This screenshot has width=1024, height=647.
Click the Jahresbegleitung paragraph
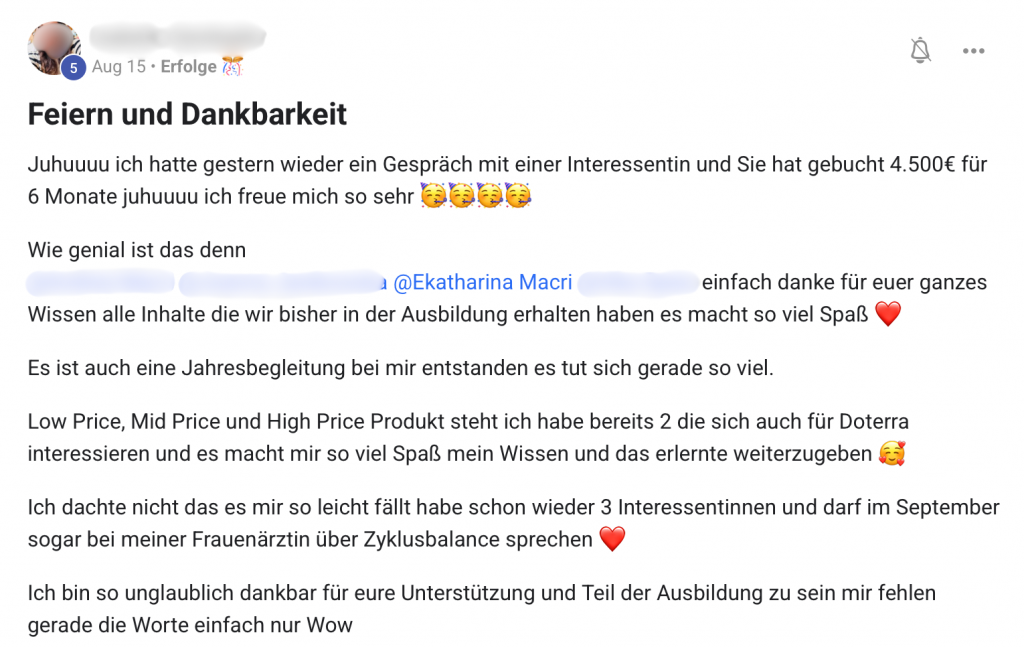click(x=400, y=368)
